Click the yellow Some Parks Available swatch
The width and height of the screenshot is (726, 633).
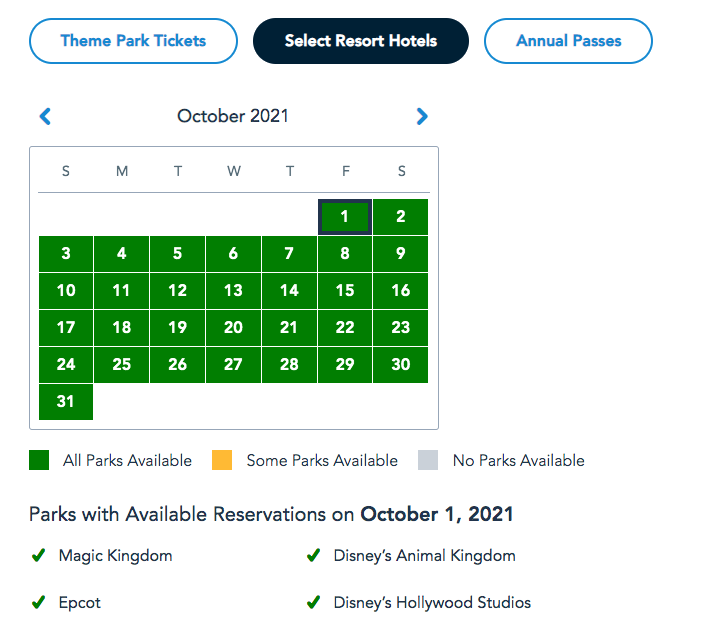(x=222, y=460)
